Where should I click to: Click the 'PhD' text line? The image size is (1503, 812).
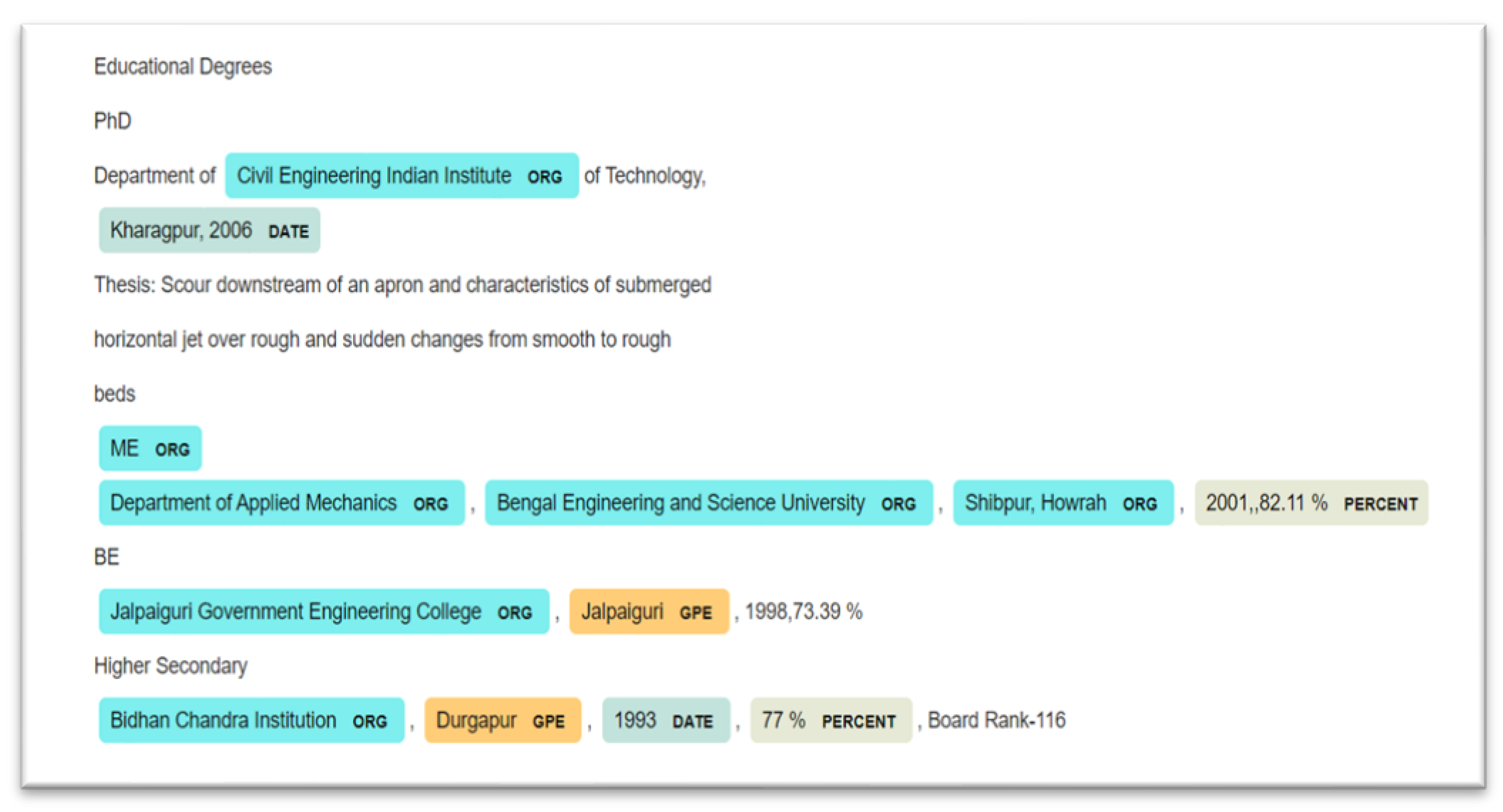pyautogui.click(x=113, y=121)
